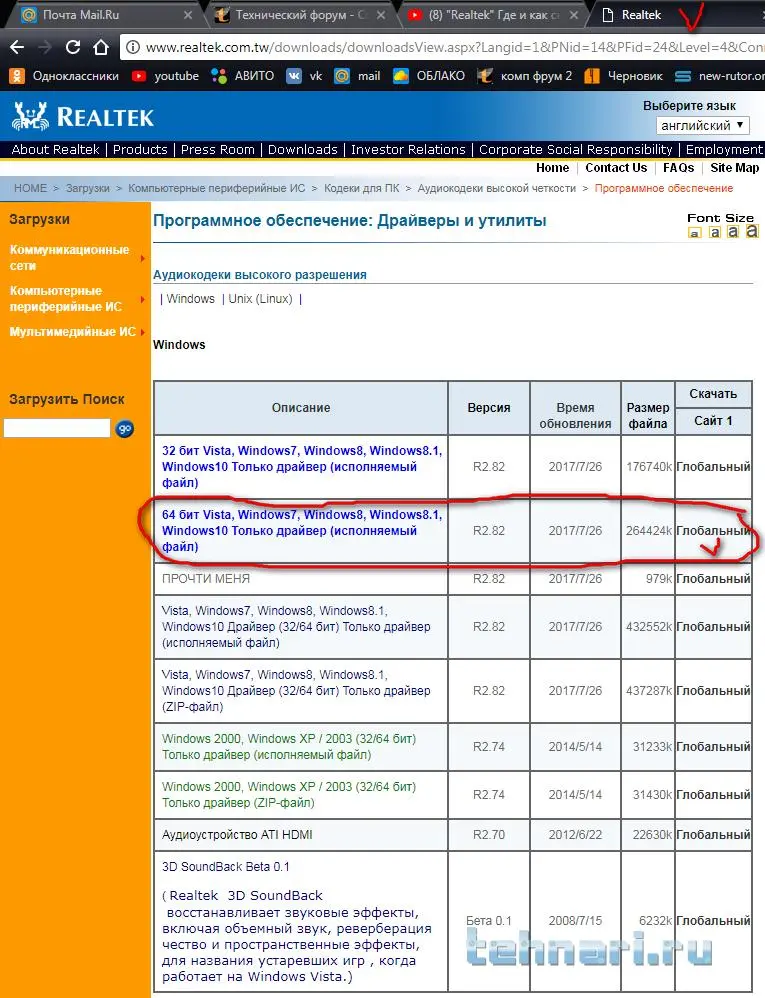Download 3D SoundBack Beta via Глобальный
The width and height of the screenshot is (765, 998).
713,920
